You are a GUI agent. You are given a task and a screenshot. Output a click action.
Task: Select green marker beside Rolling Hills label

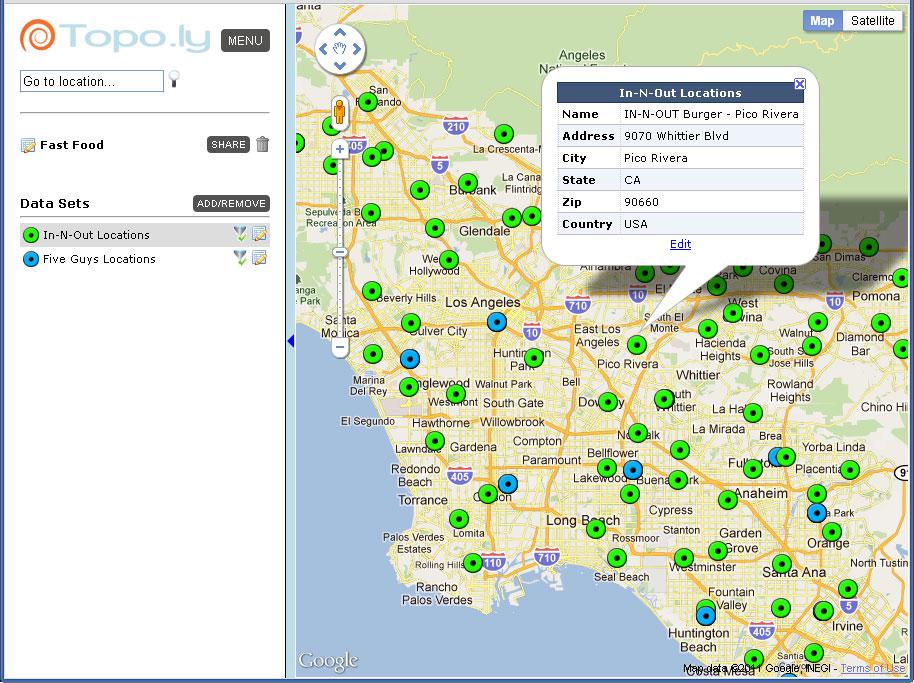pyautogui.click(x=473, y=562)
